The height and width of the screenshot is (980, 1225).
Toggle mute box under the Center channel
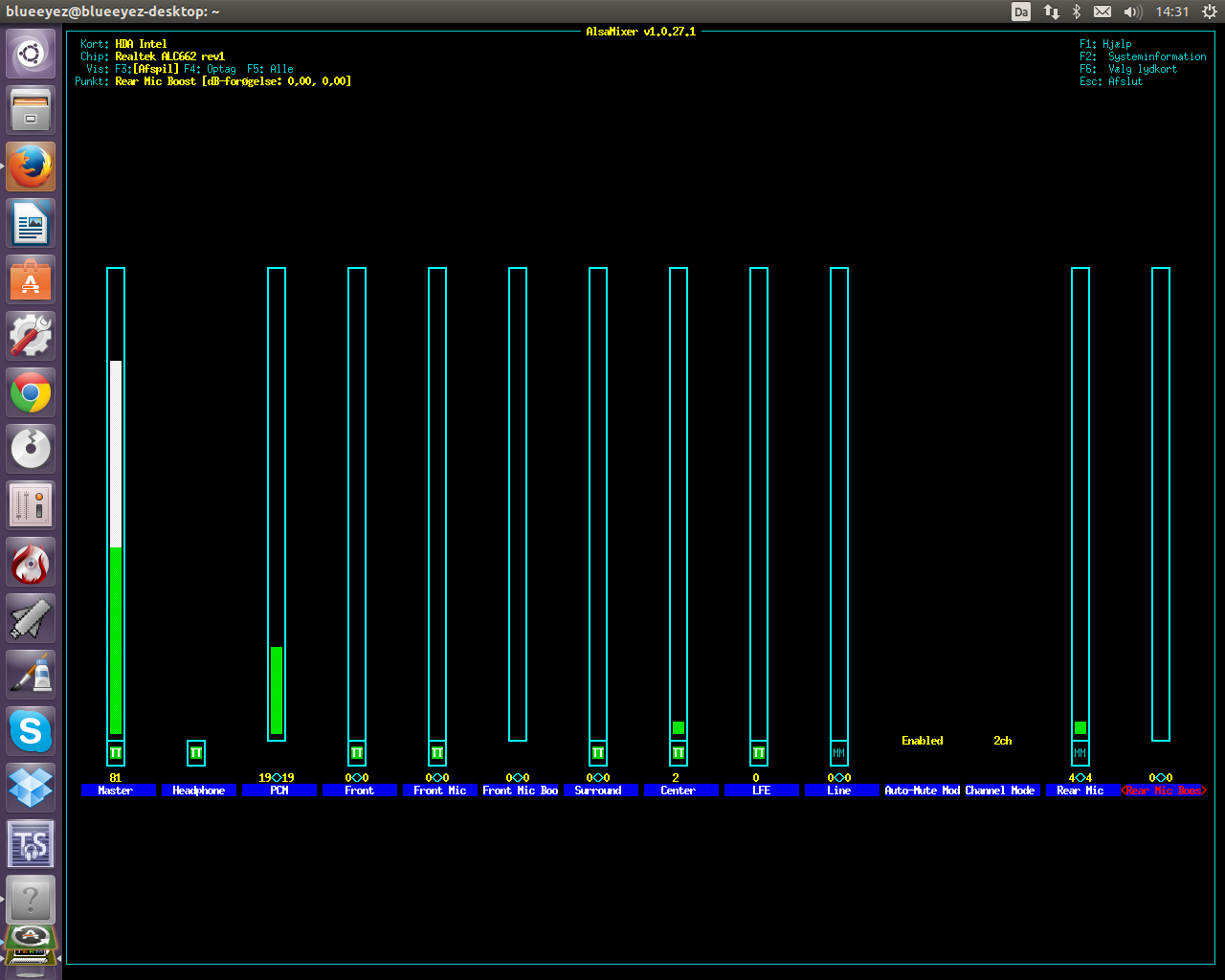point(679,753)
